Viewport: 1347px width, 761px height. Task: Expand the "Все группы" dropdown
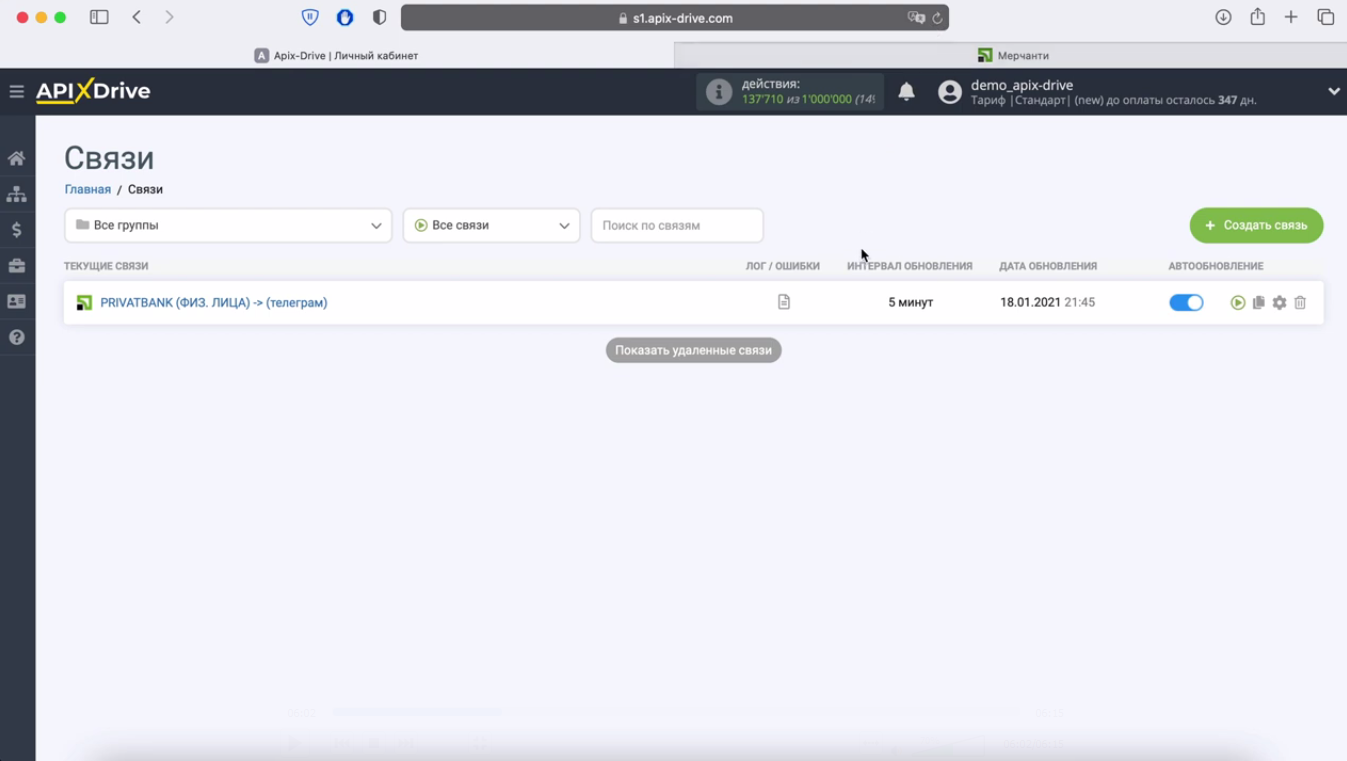tap(228, 225)
